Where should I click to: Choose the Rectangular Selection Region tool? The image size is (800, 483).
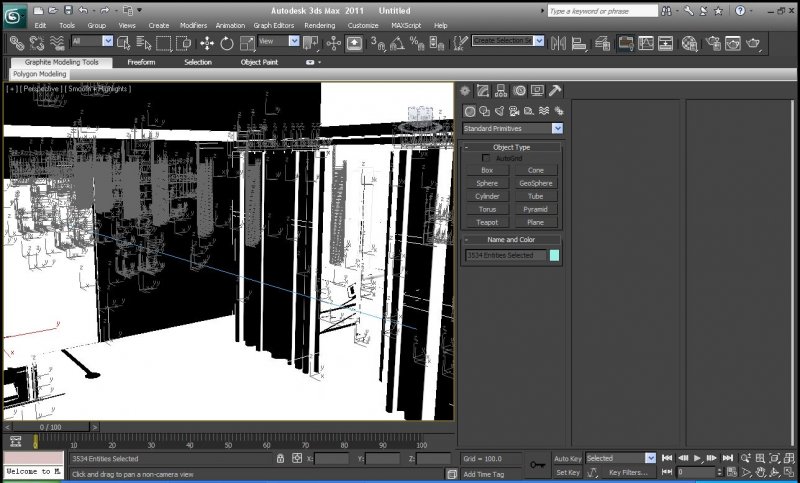coord(163,43)
